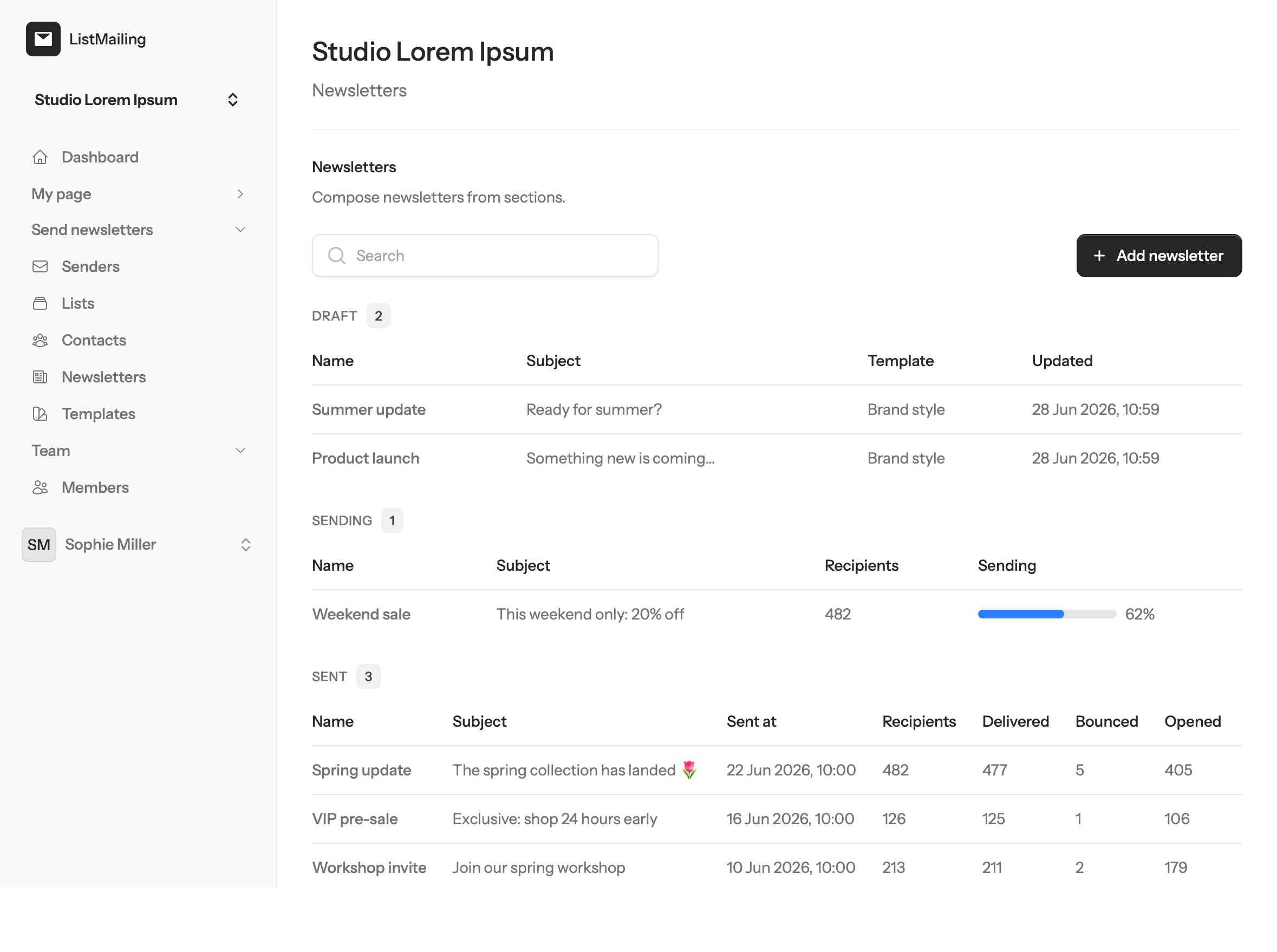Screen dimensions: 1277x952
Task: Click 'Brand style' in Product launch row
Action: tap(906, 459)
